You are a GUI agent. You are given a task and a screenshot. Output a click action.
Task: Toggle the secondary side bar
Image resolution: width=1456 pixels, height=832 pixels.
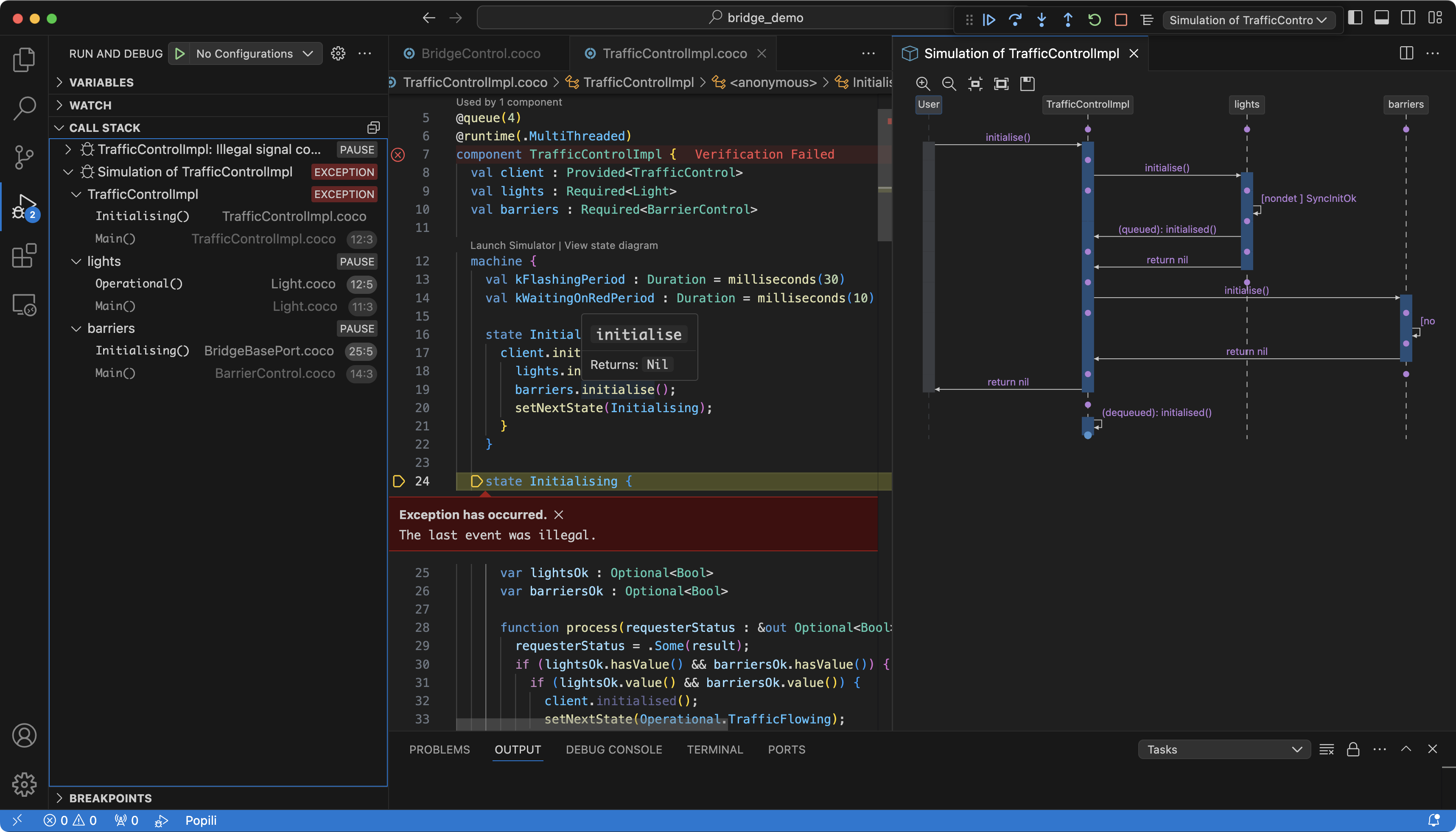tap(1408, 18)
